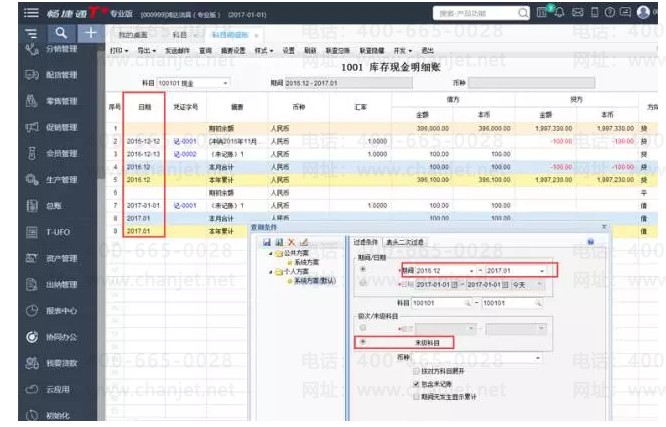
Task: Collapse sidebar via three-line list icon
Action: (x=31, y=33)
